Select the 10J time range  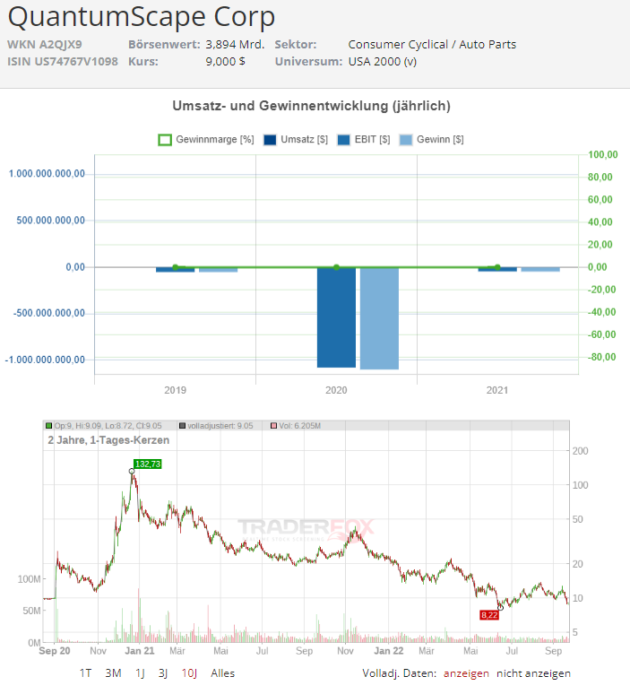click(189, 673)
